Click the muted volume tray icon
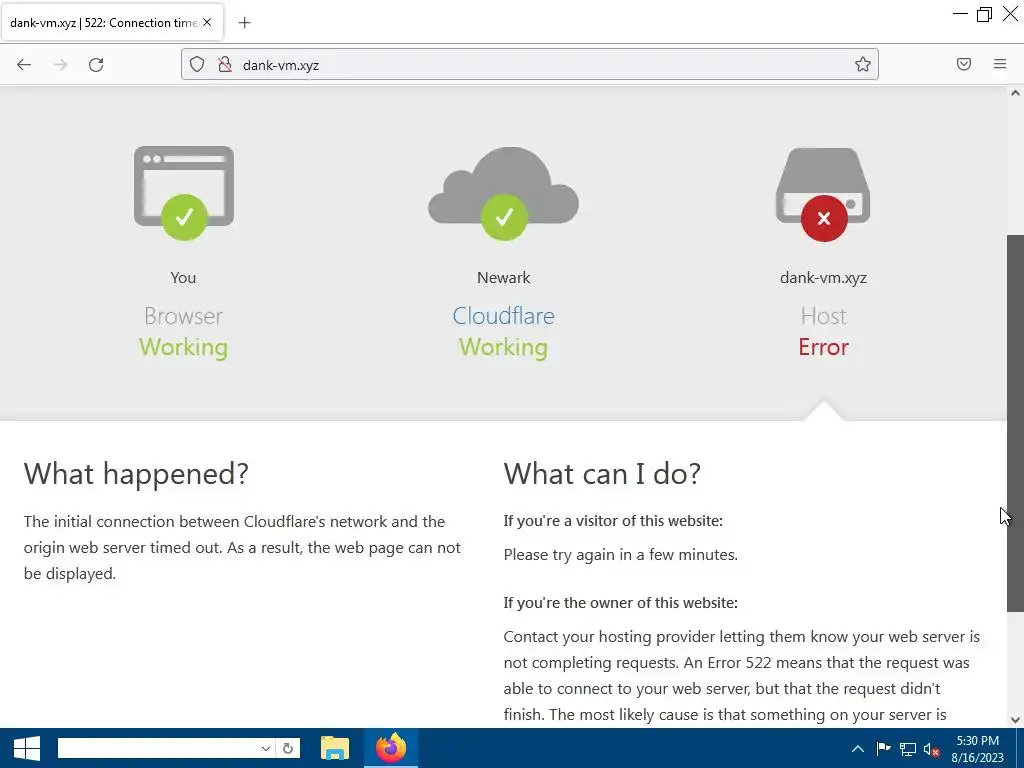1024x768 pixels. 932,749
